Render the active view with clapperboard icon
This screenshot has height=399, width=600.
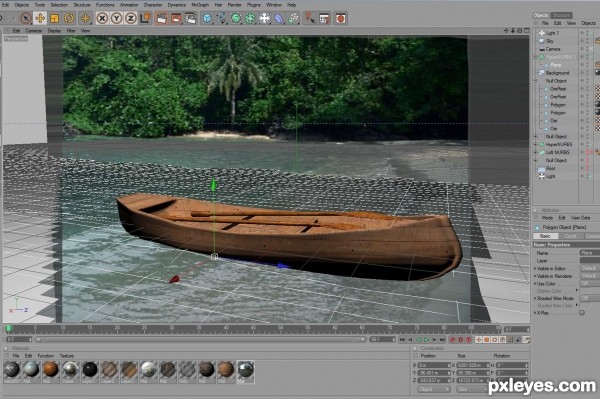coord(161,18)
